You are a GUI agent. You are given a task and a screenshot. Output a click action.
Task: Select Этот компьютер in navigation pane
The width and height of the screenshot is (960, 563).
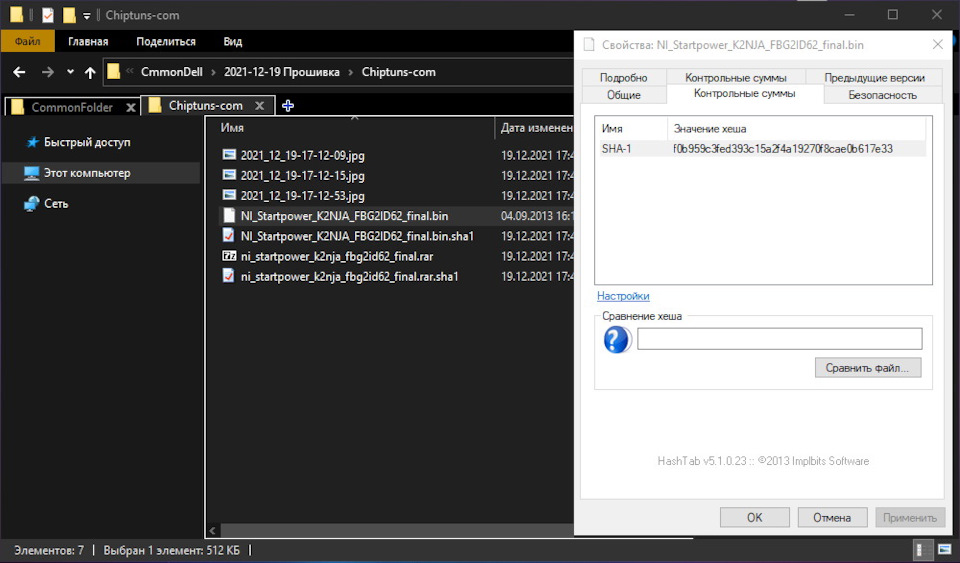click(x=87, y=173)
